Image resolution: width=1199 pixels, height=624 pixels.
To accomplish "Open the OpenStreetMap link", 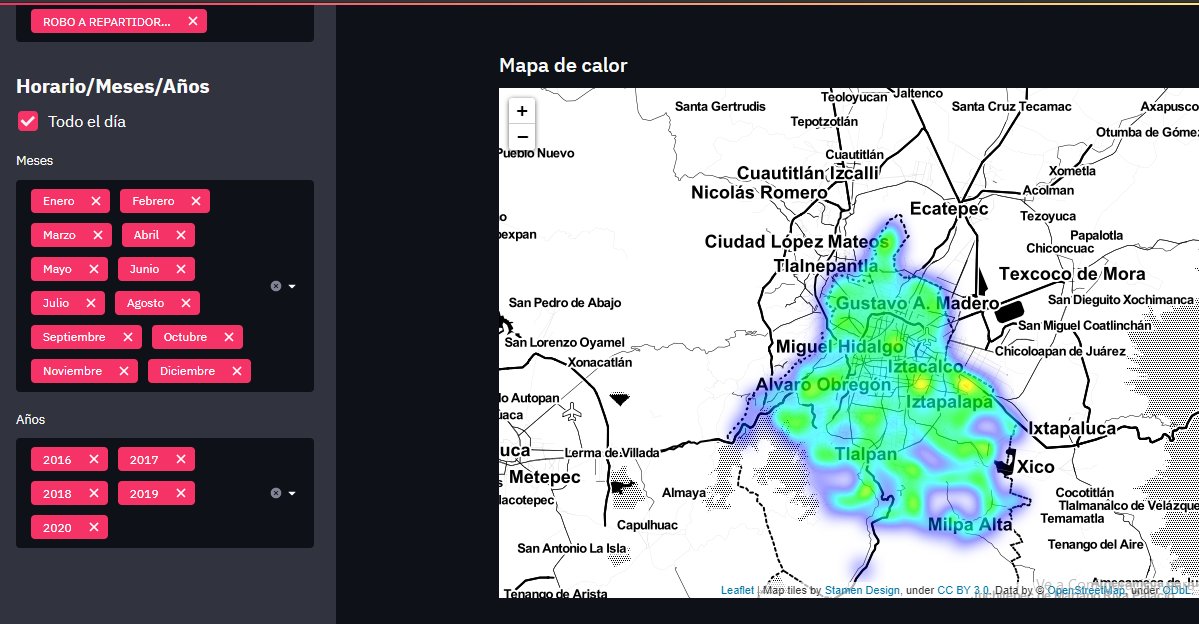I will [x=1086, y=590].
